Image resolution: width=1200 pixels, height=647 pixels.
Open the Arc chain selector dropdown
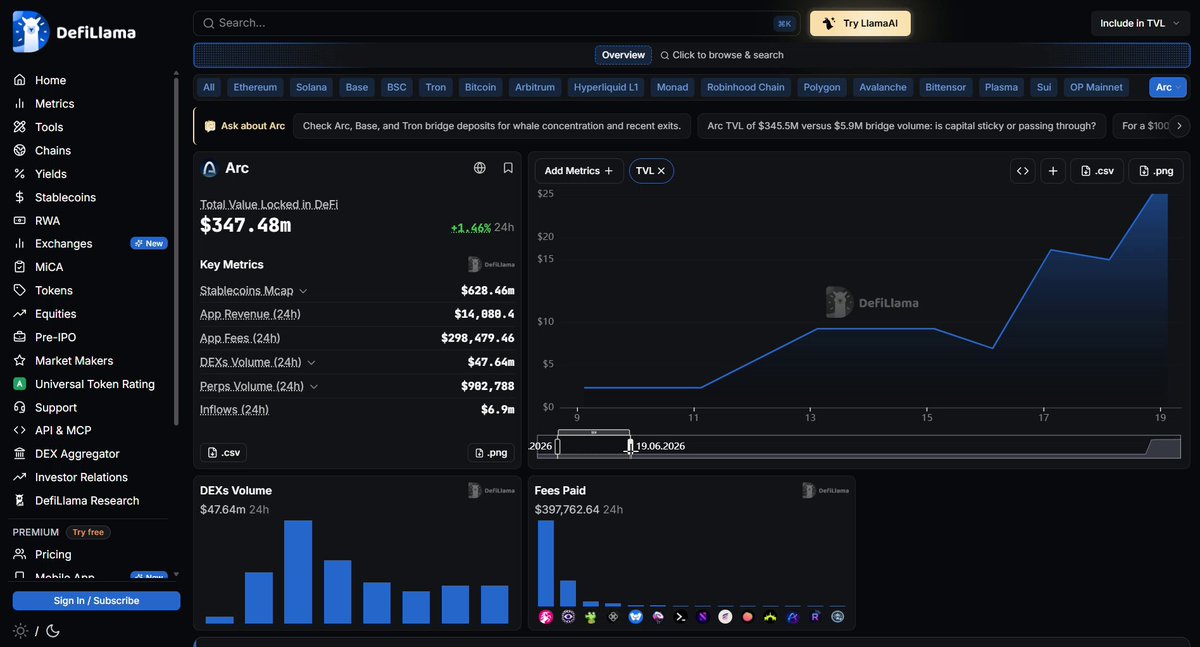1168,87
